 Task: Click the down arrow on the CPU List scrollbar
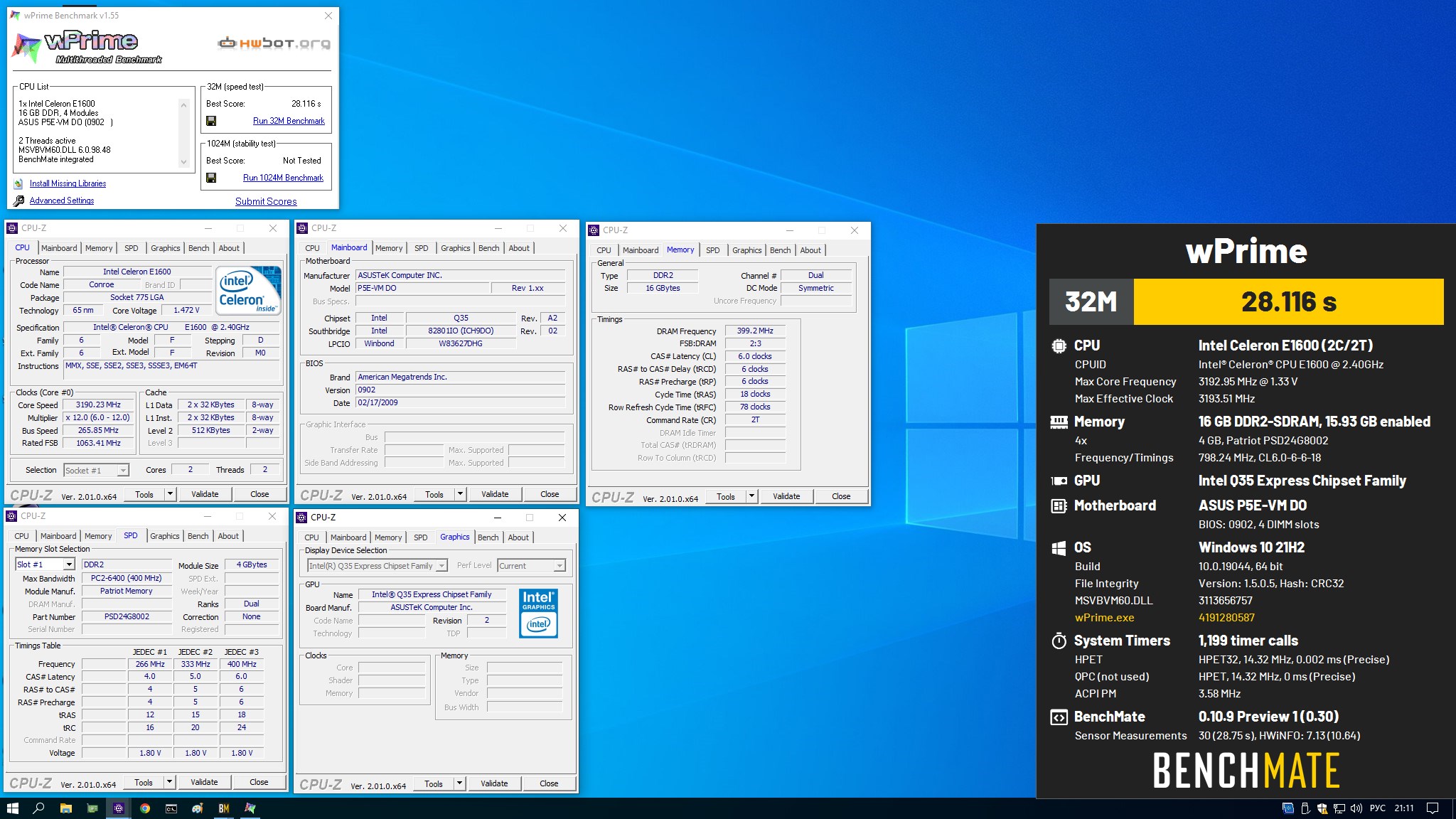coord(183,161)
